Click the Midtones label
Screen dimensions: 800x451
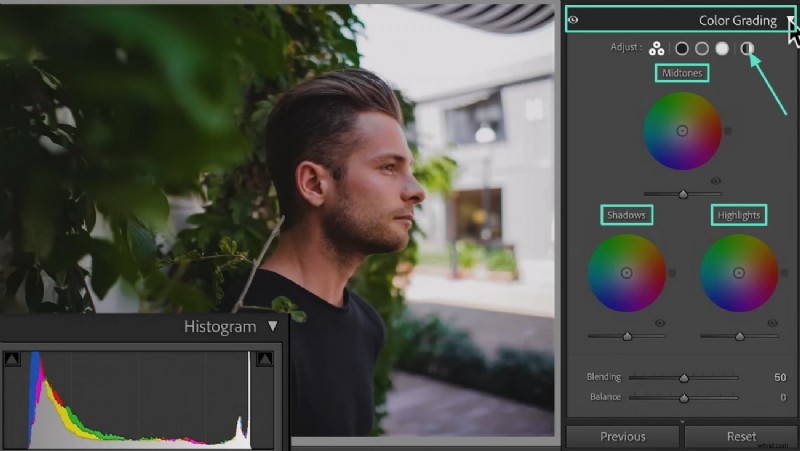[682, 73]
